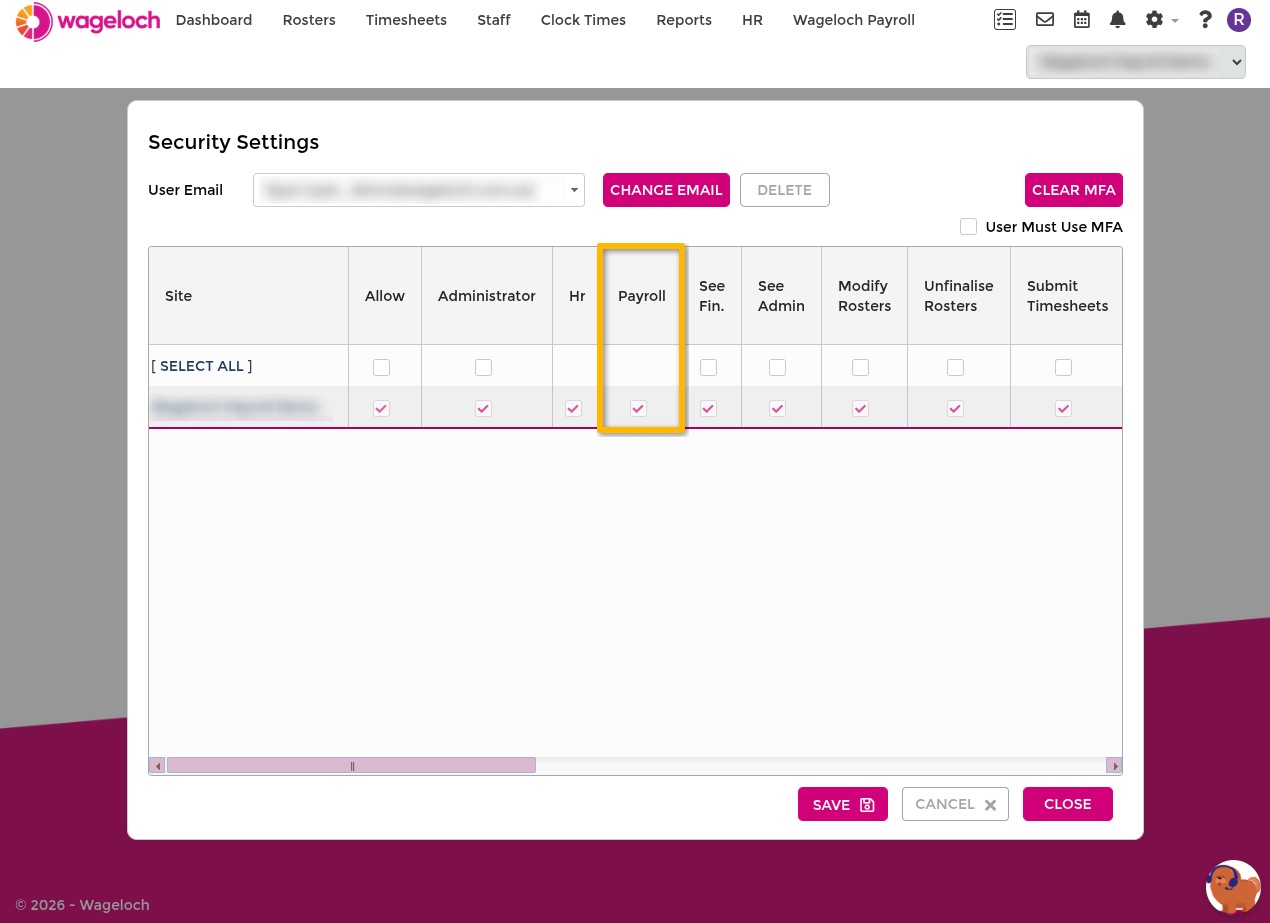Click the CHANGE EMAIL button
The width and height of the screenshot is (1270, 923).
point(666,190)
